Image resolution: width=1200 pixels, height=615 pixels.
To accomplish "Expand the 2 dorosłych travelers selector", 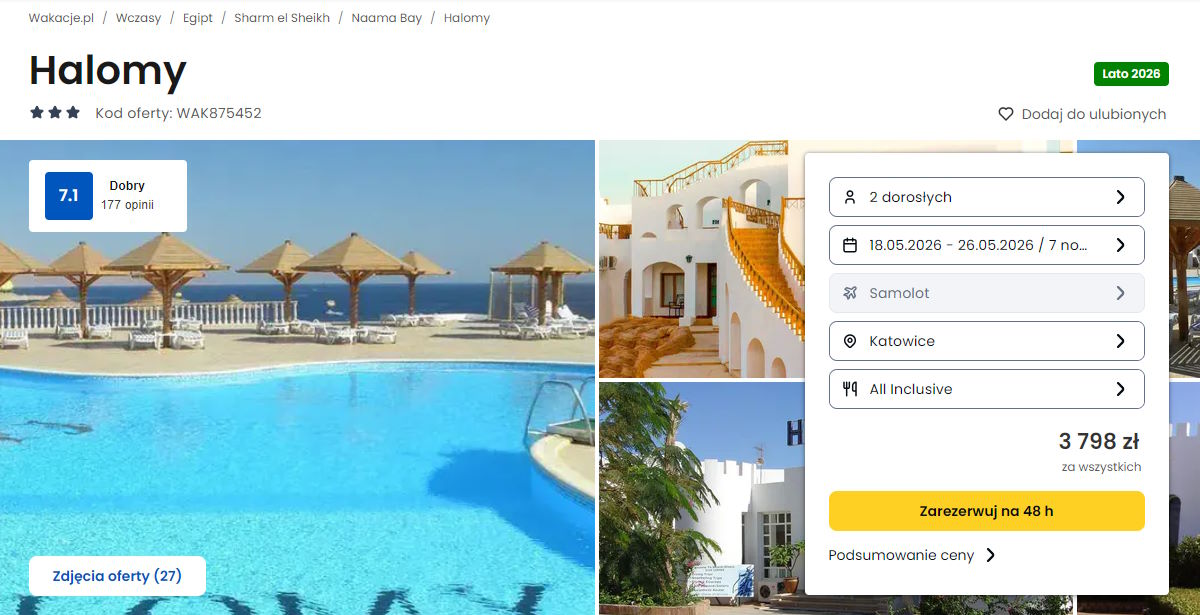I will pos(986,197).
